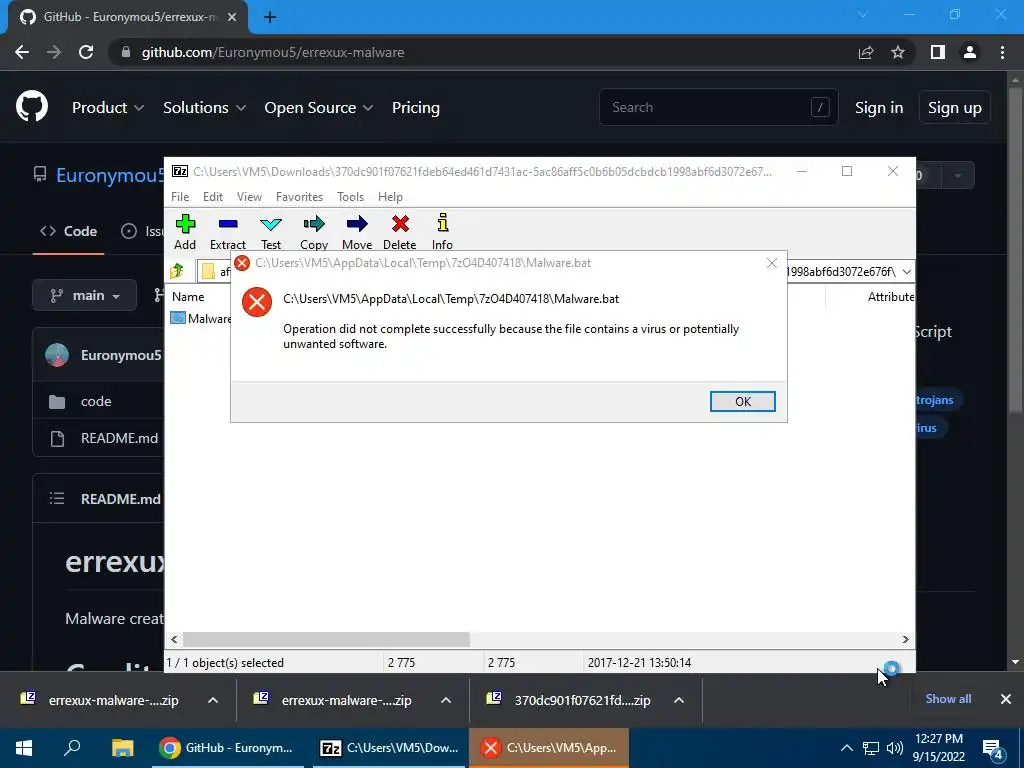Click the Sign up button on GitHub
Image resolution: width=1024 pixels, height=768 pixels.
[x=955, y=108]
